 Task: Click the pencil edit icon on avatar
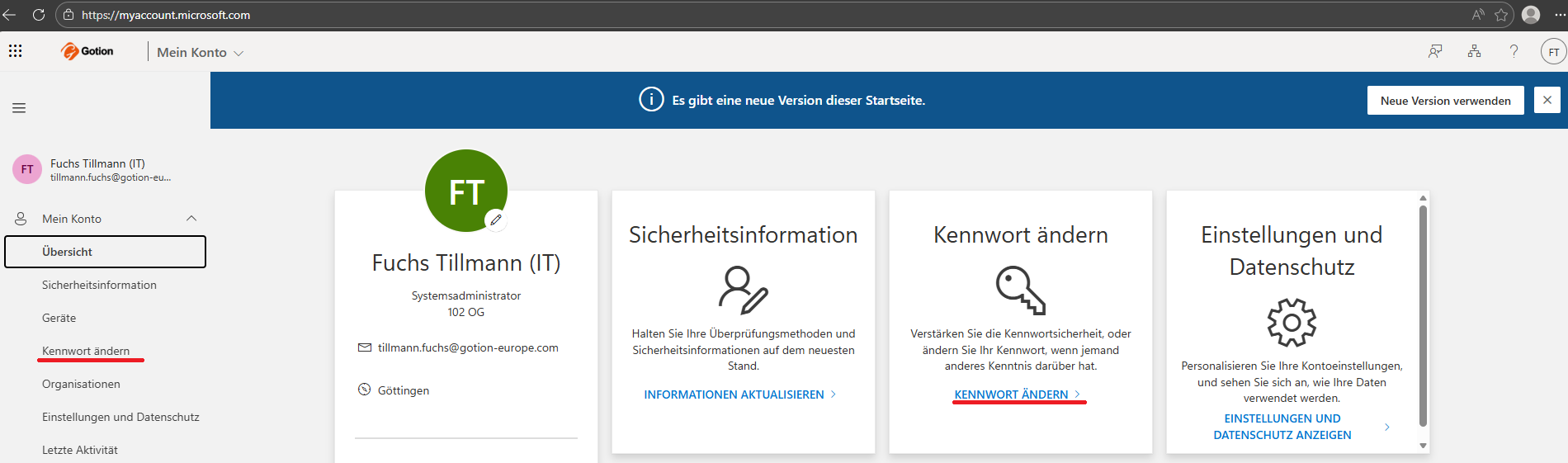pos(495,220)
